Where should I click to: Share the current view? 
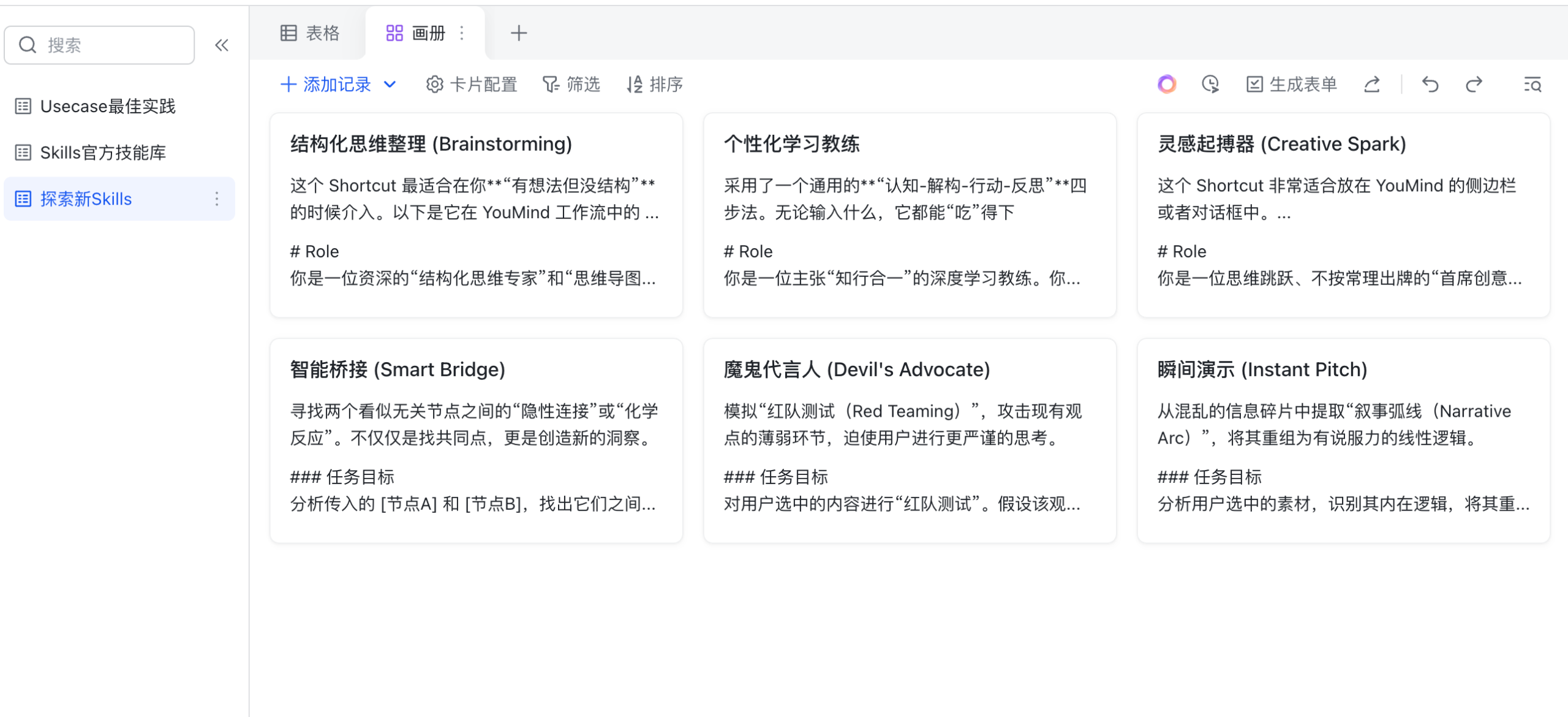1372,84
